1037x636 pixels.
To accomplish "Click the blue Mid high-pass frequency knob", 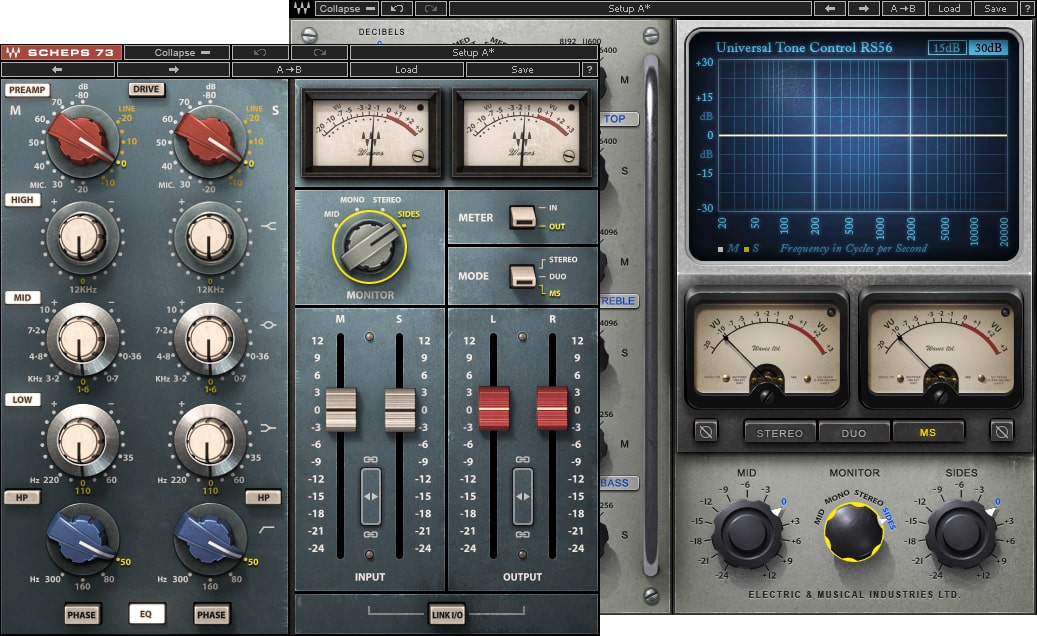I will 82,538.
